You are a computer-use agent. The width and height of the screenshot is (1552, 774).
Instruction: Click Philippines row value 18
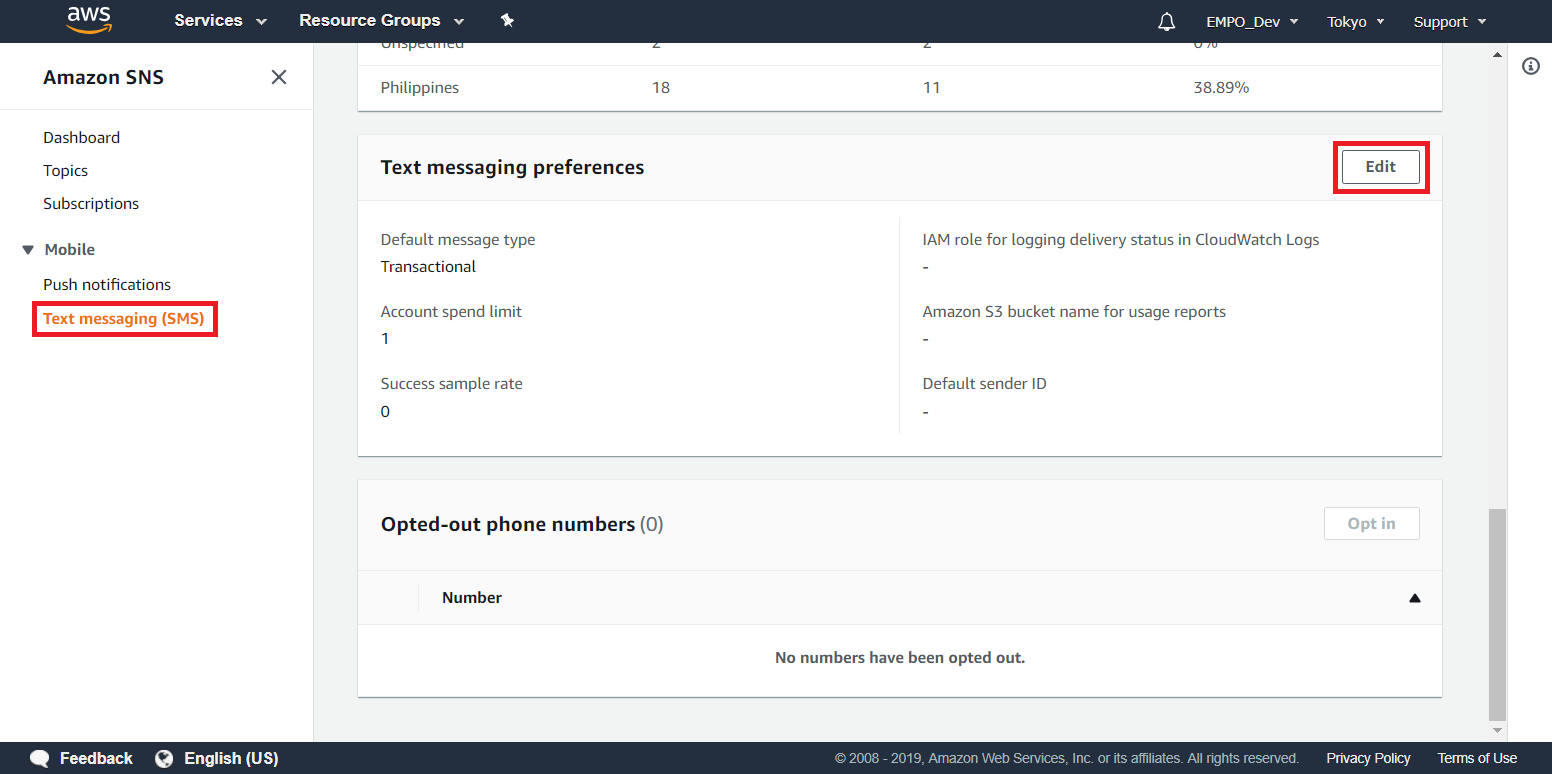pos(661,88)
